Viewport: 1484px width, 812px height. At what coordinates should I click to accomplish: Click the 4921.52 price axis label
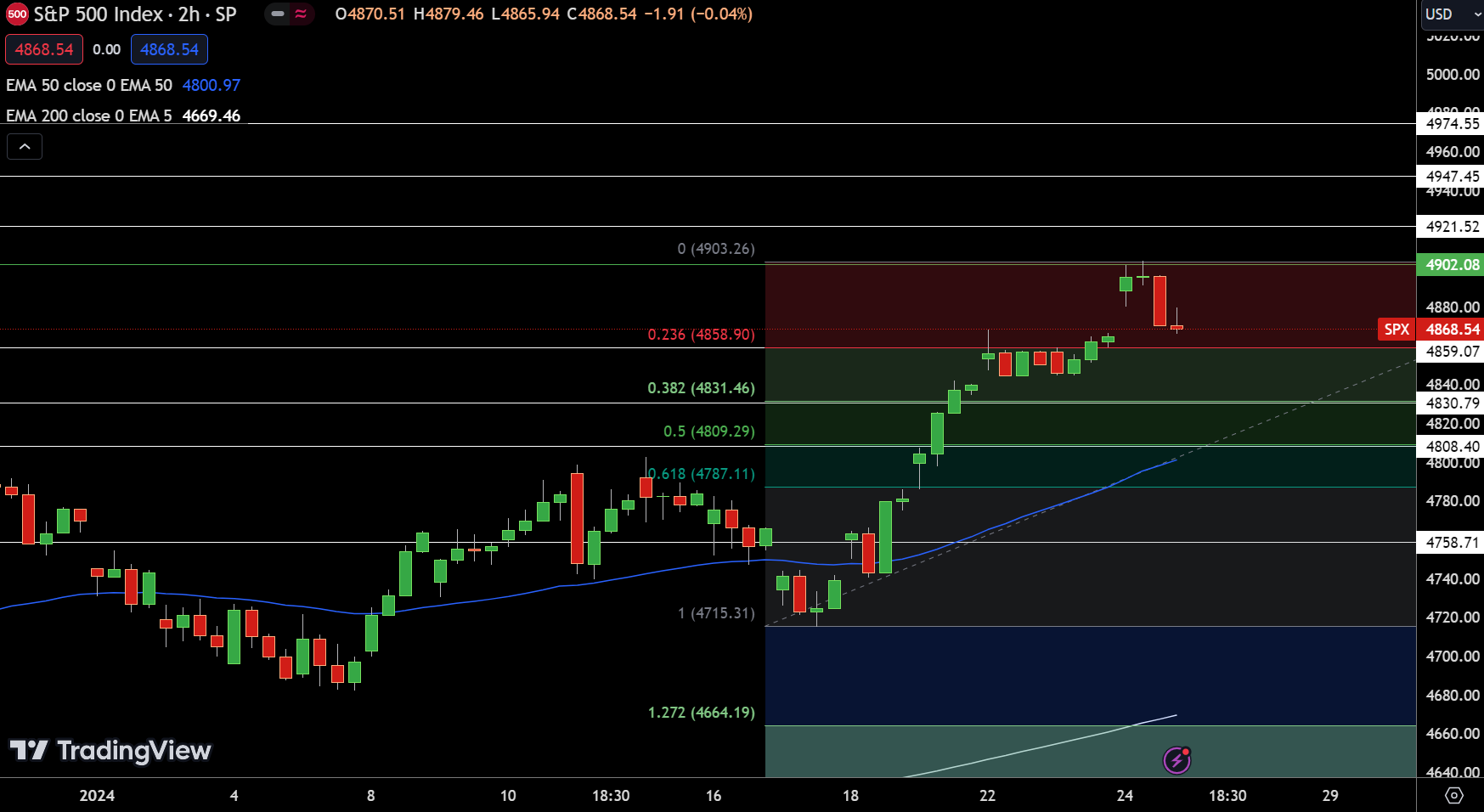click(1452, 227)
